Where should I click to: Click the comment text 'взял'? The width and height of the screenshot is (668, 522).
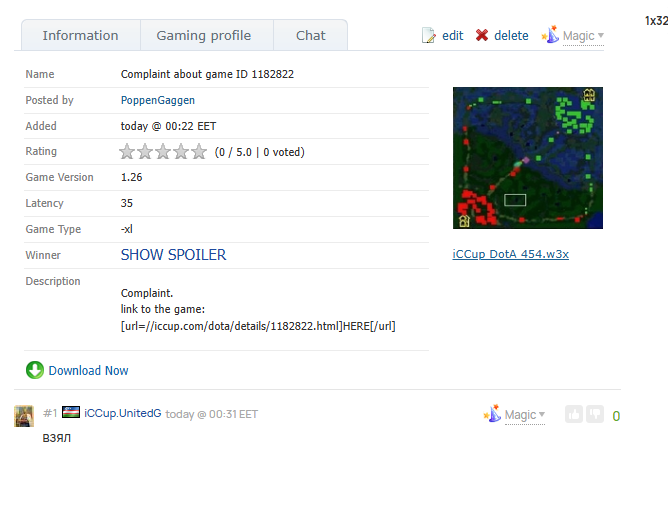57,438
